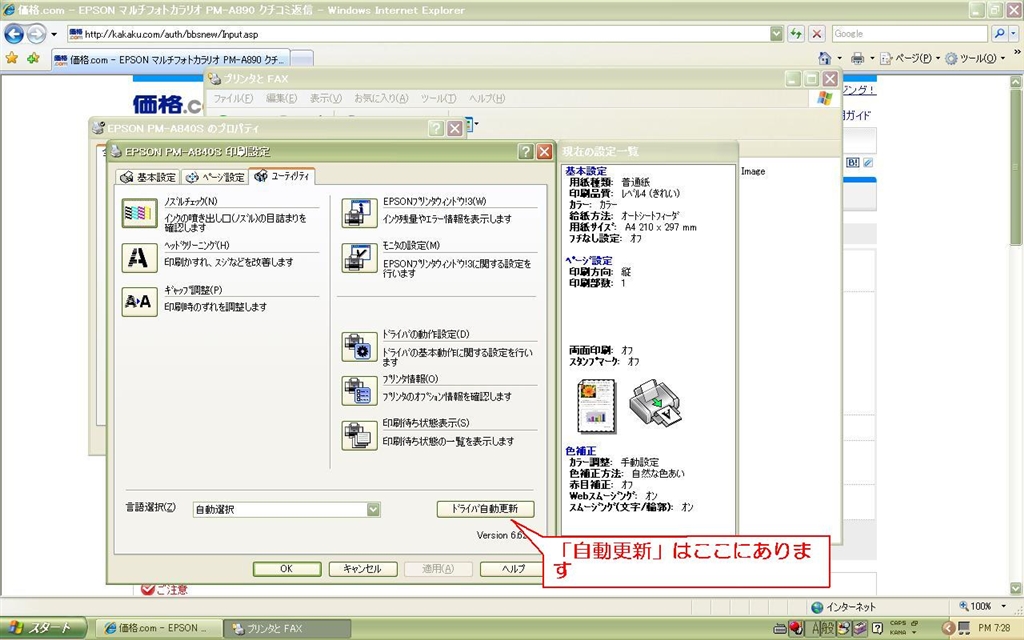
Task: Click the Head Cleaning (ヘッドクリーニング) icon
Action: coord(139,258)
